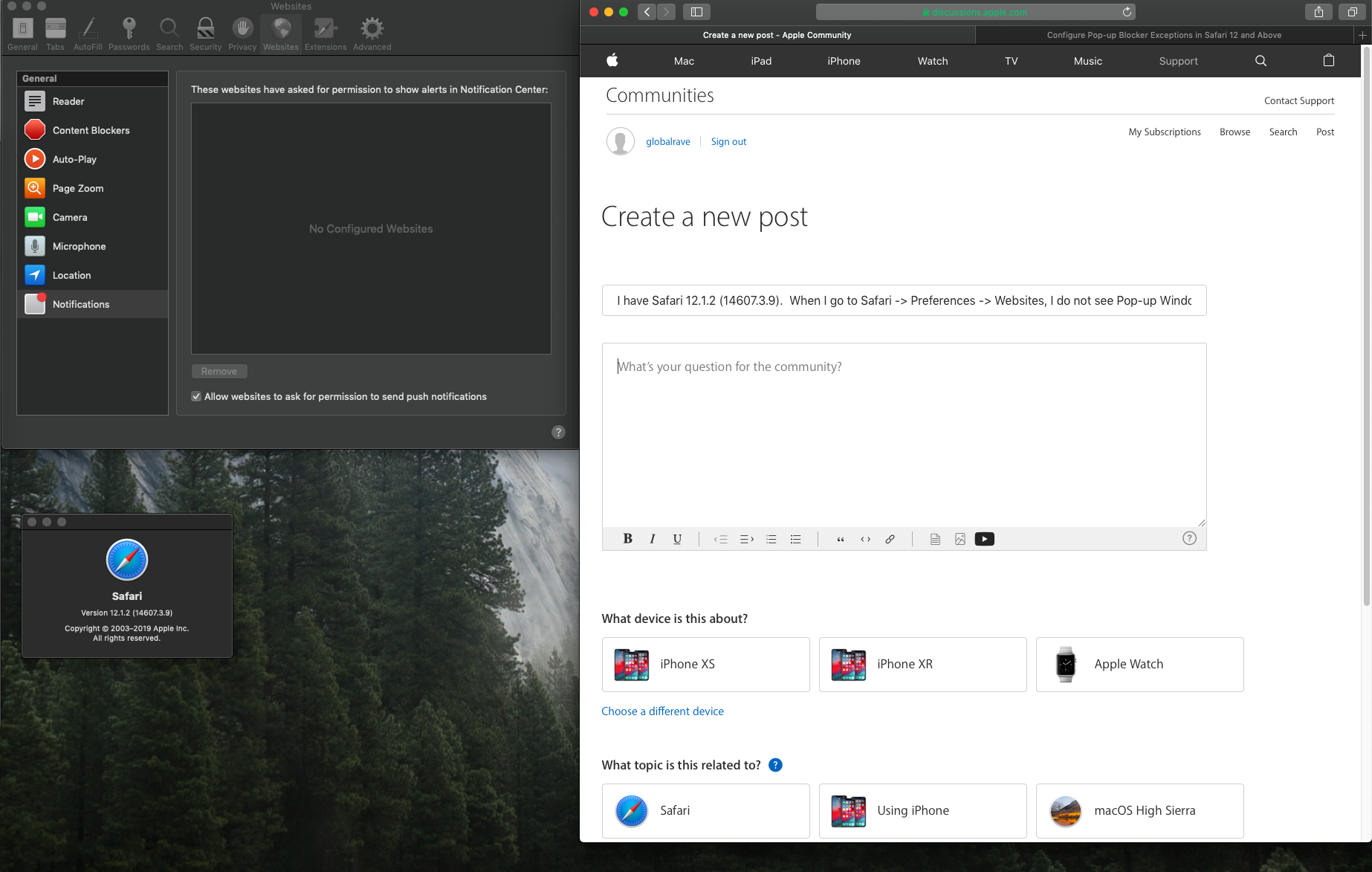Image resolution: width=1372 pixels, height=872 pixels.
Task: Go back in Safari browser
Action: (x=647, y=12)
